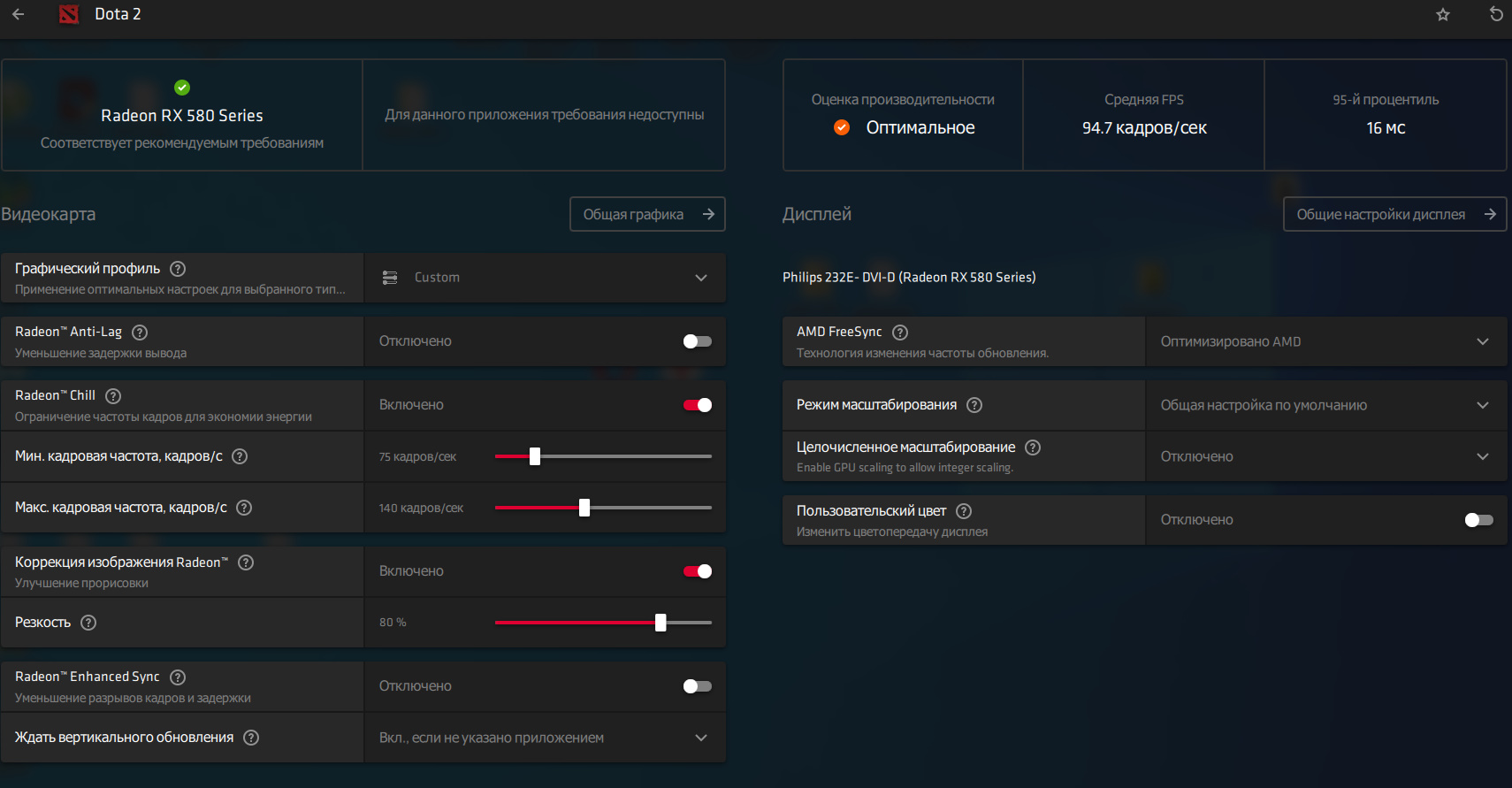Click the Dota 2 title text
1512x788 pixels.
click(x=118, y=14)
